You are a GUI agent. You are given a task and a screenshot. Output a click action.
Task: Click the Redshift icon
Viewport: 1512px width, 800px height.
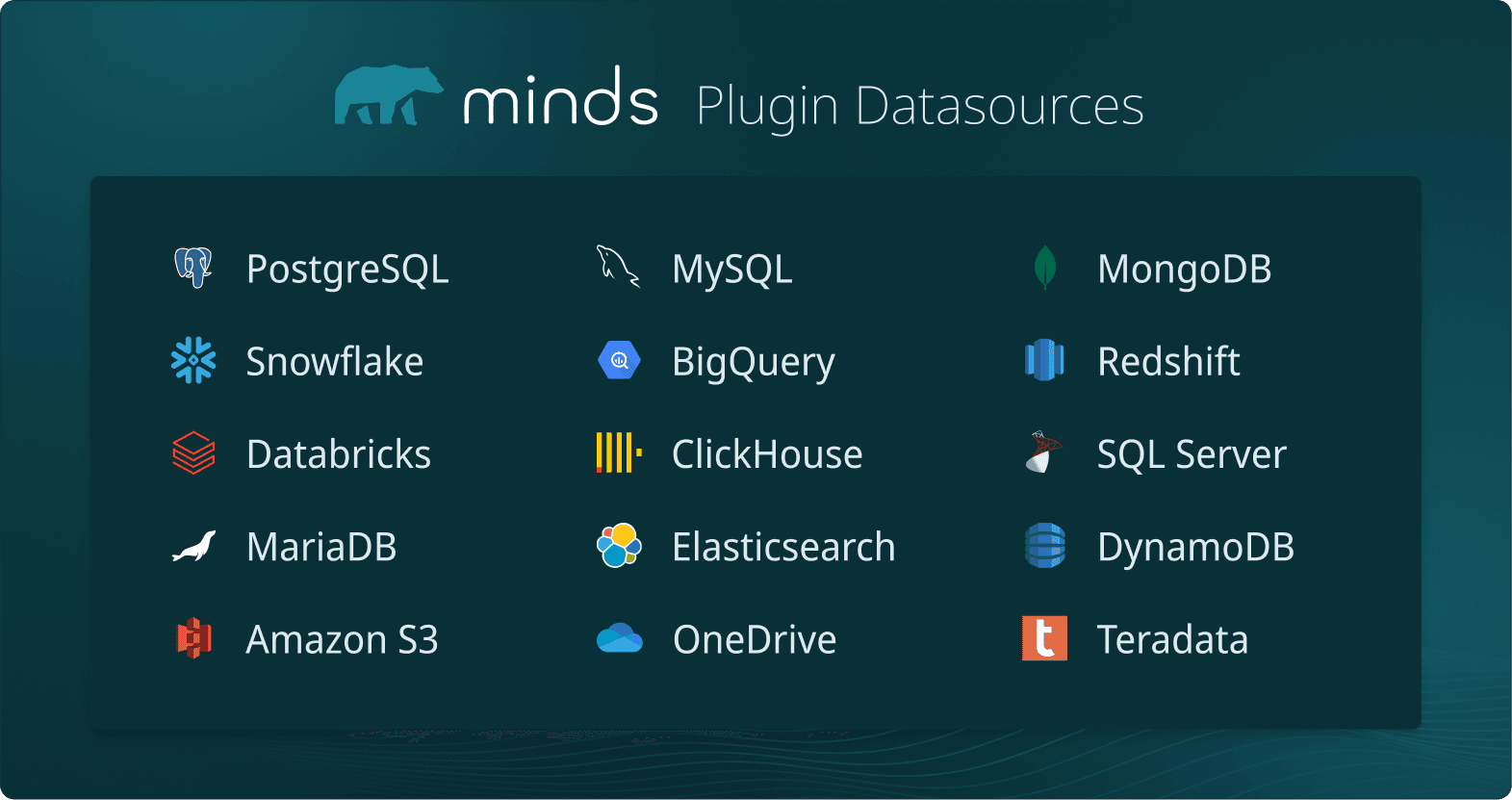[x=1044, y=360]
